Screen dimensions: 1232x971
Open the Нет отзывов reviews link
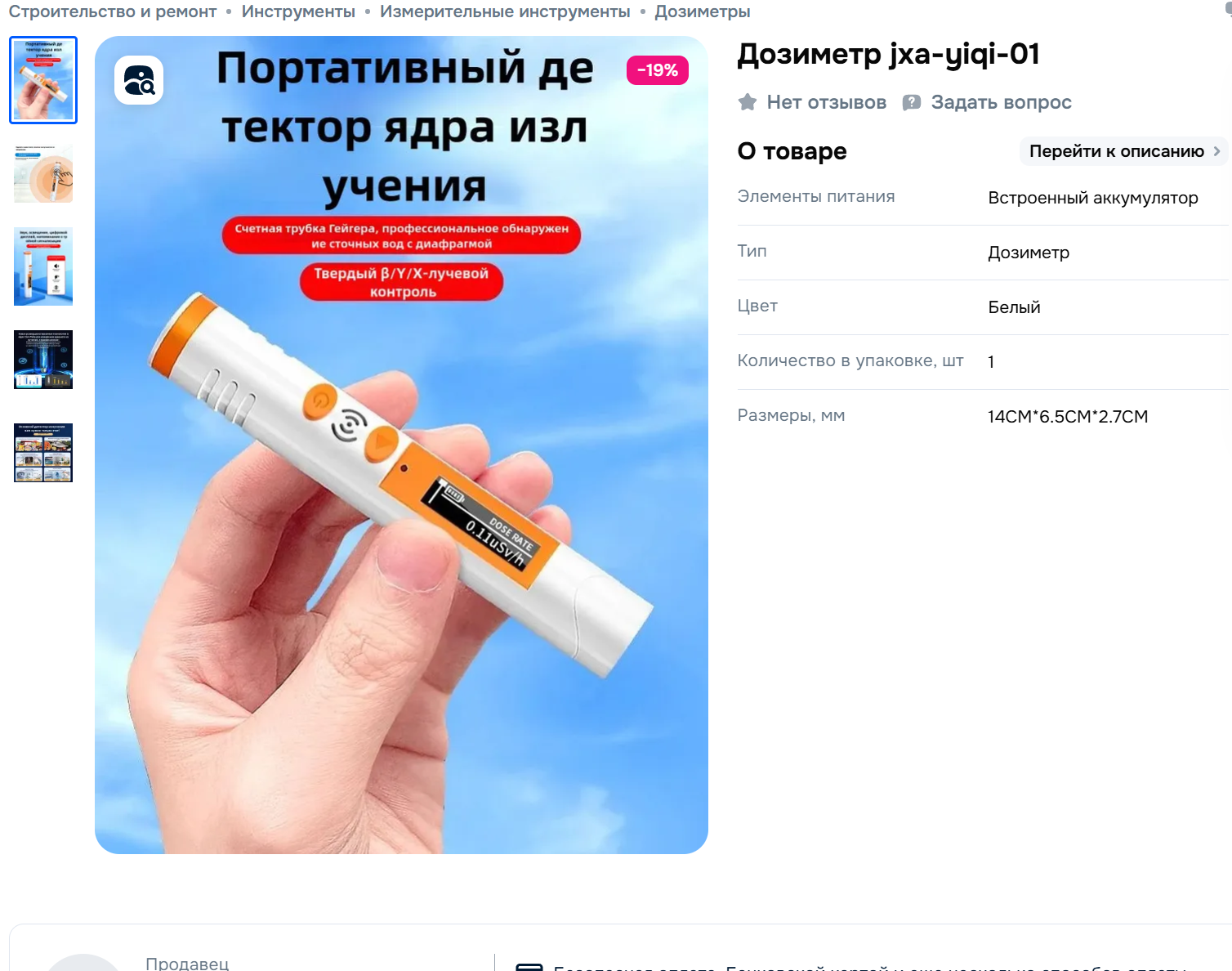point(827,102)
